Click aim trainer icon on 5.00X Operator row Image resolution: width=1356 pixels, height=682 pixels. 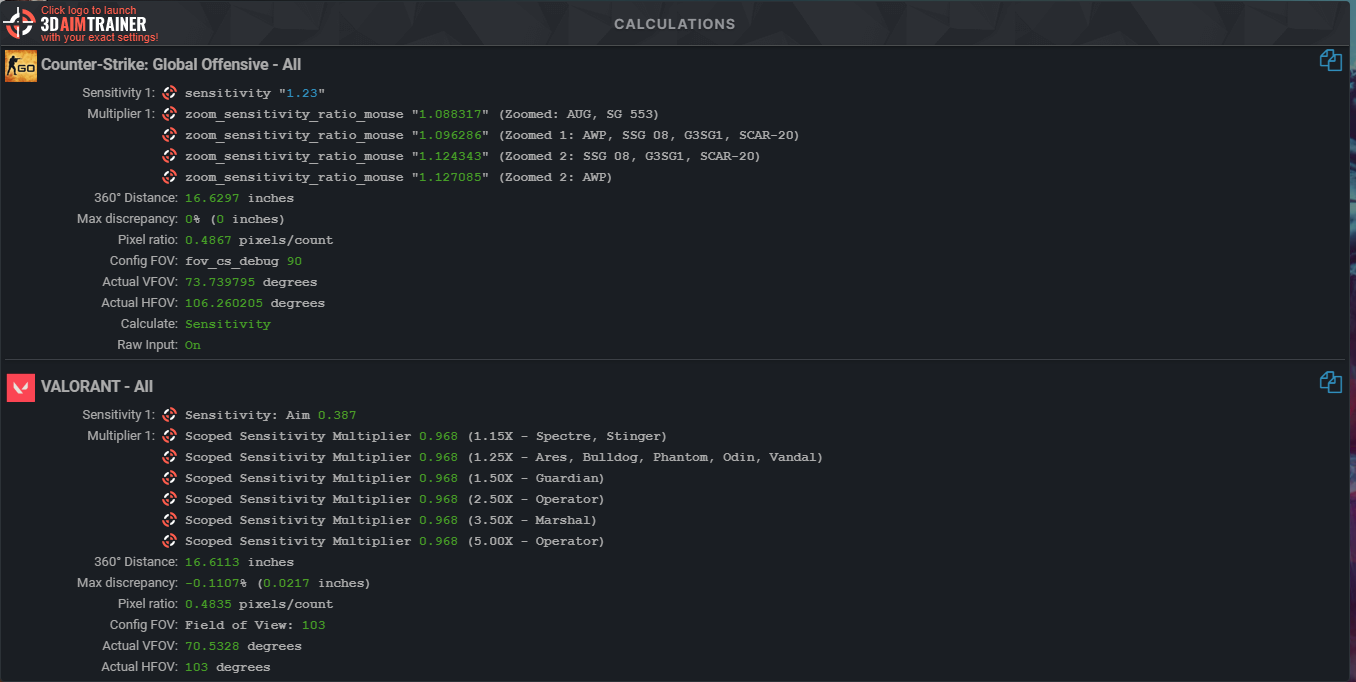coord(170,541)
